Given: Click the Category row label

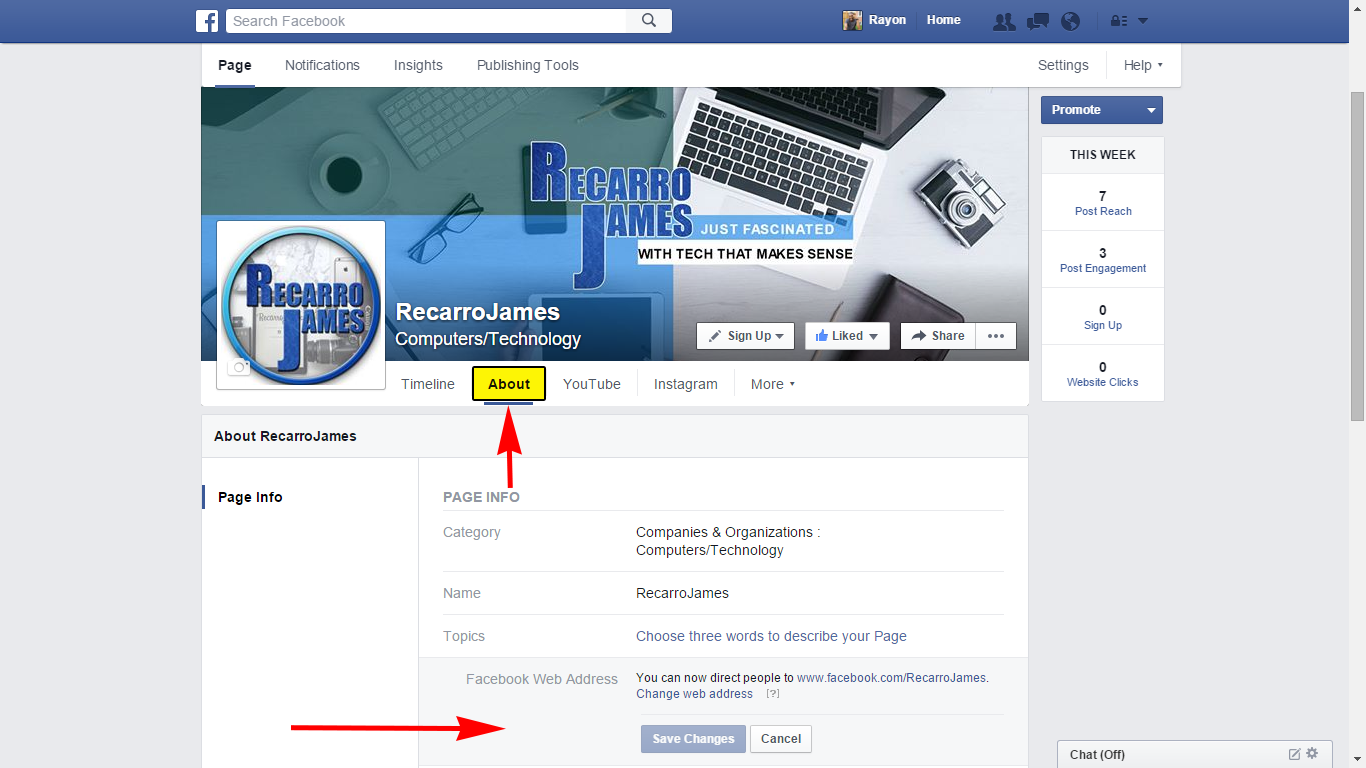Looking at the screenshot, I should click(x=472, y=532).
